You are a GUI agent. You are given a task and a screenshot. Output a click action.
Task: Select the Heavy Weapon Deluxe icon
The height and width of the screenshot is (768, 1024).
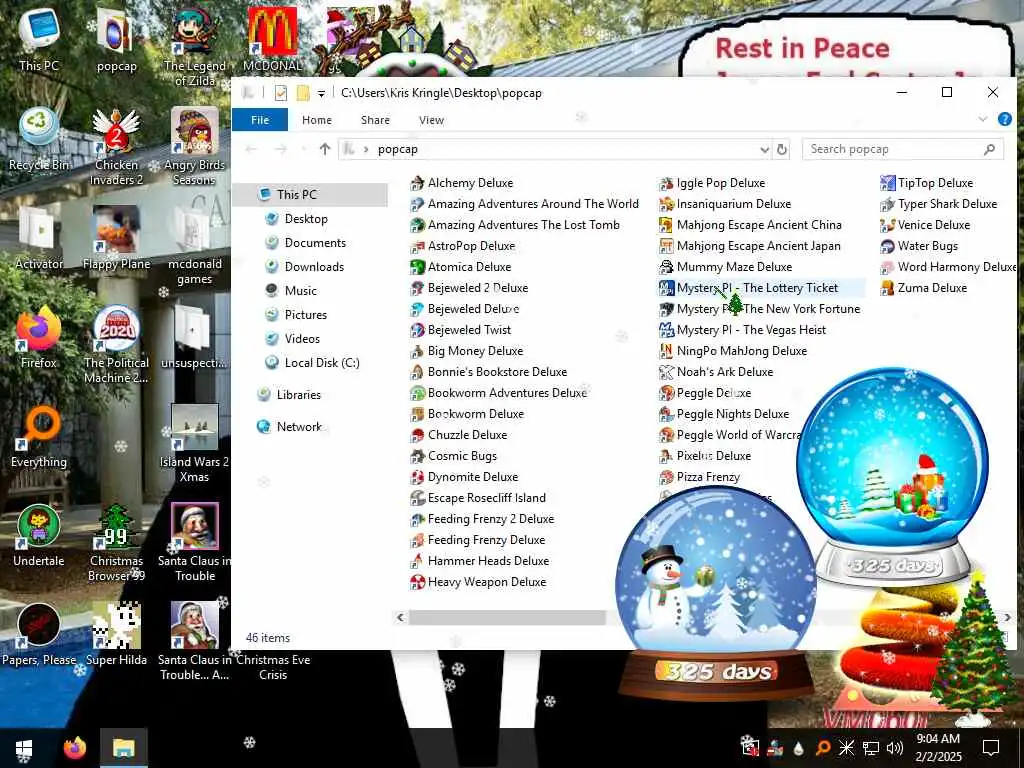pyautogui.click(x=417, y=582)
